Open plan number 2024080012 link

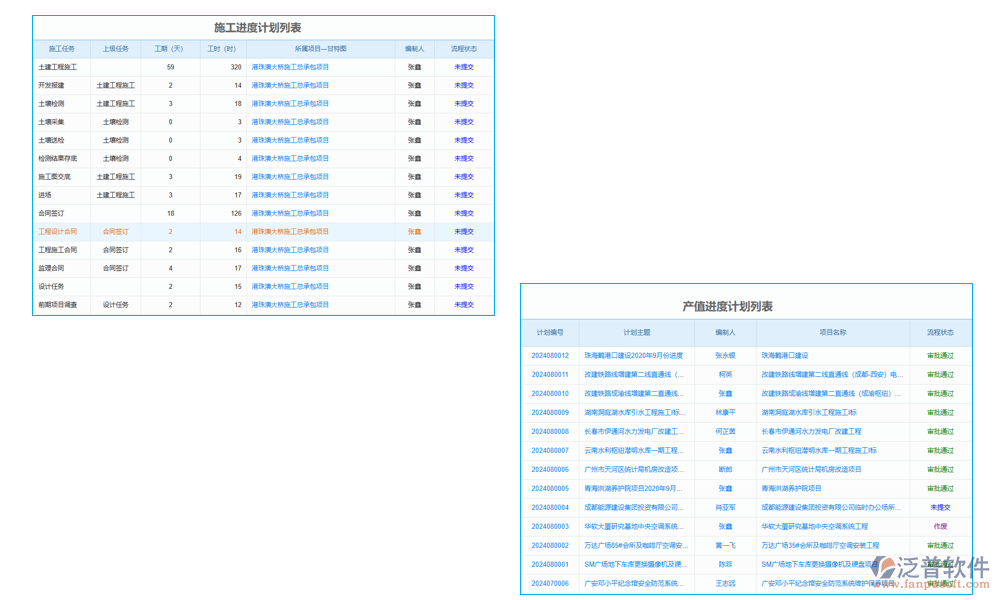[x=551, y=354]
